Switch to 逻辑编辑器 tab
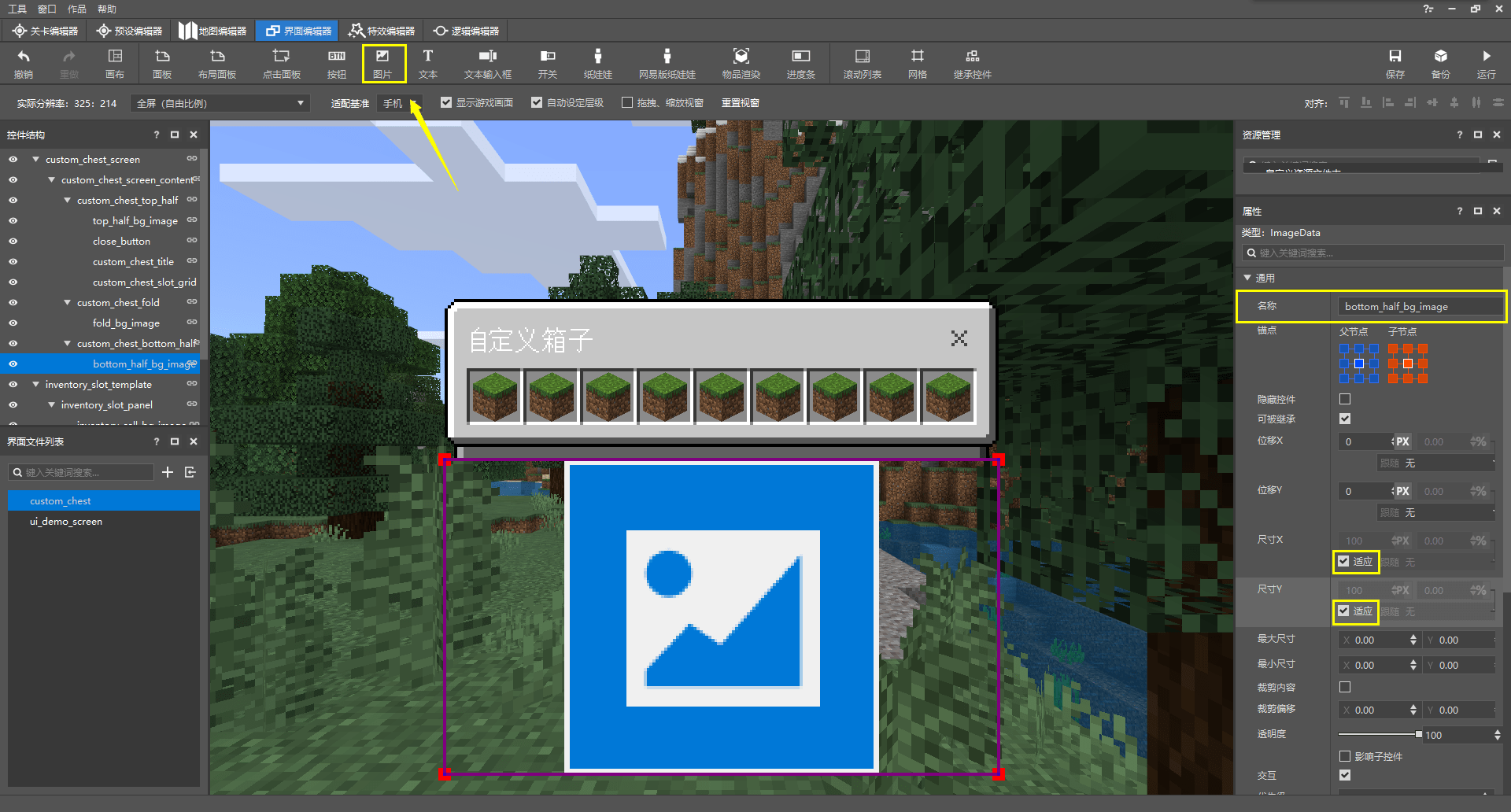This screenshot has height=812, width=1511. coord(466,31)
